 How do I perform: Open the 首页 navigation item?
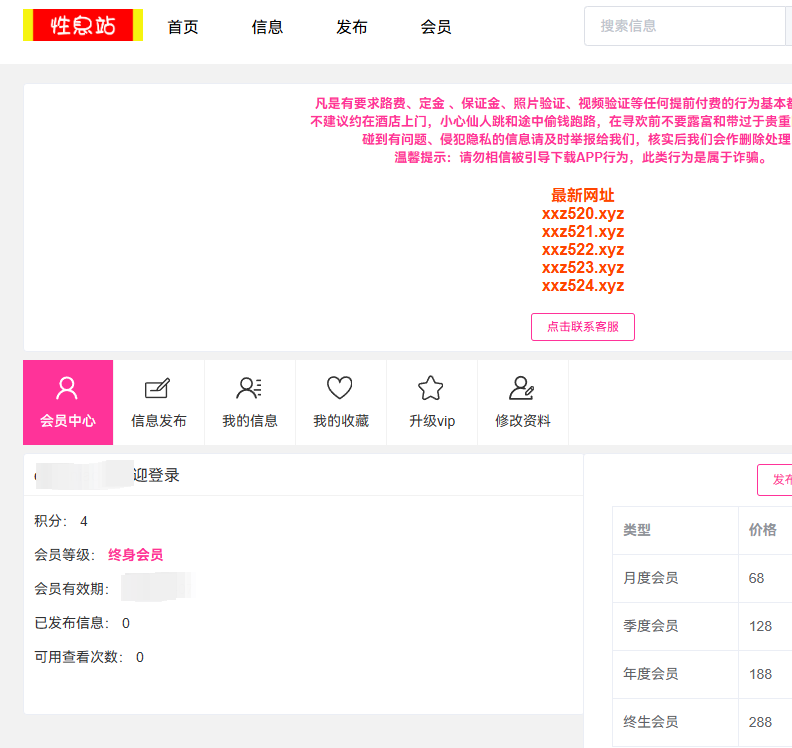pyautogui.click(x=183, y=27)
